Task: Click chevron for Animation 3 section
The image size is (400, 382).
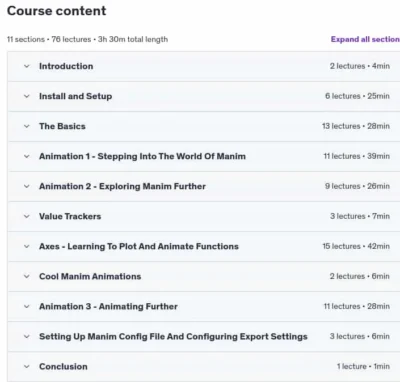Action: click(27, 306)
